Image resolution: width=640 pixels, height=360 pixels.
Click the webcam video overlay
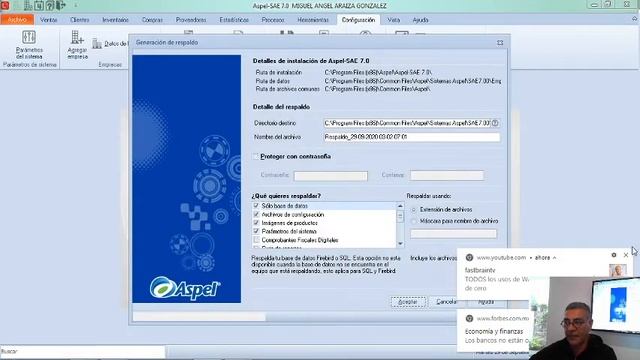point(584,318)
